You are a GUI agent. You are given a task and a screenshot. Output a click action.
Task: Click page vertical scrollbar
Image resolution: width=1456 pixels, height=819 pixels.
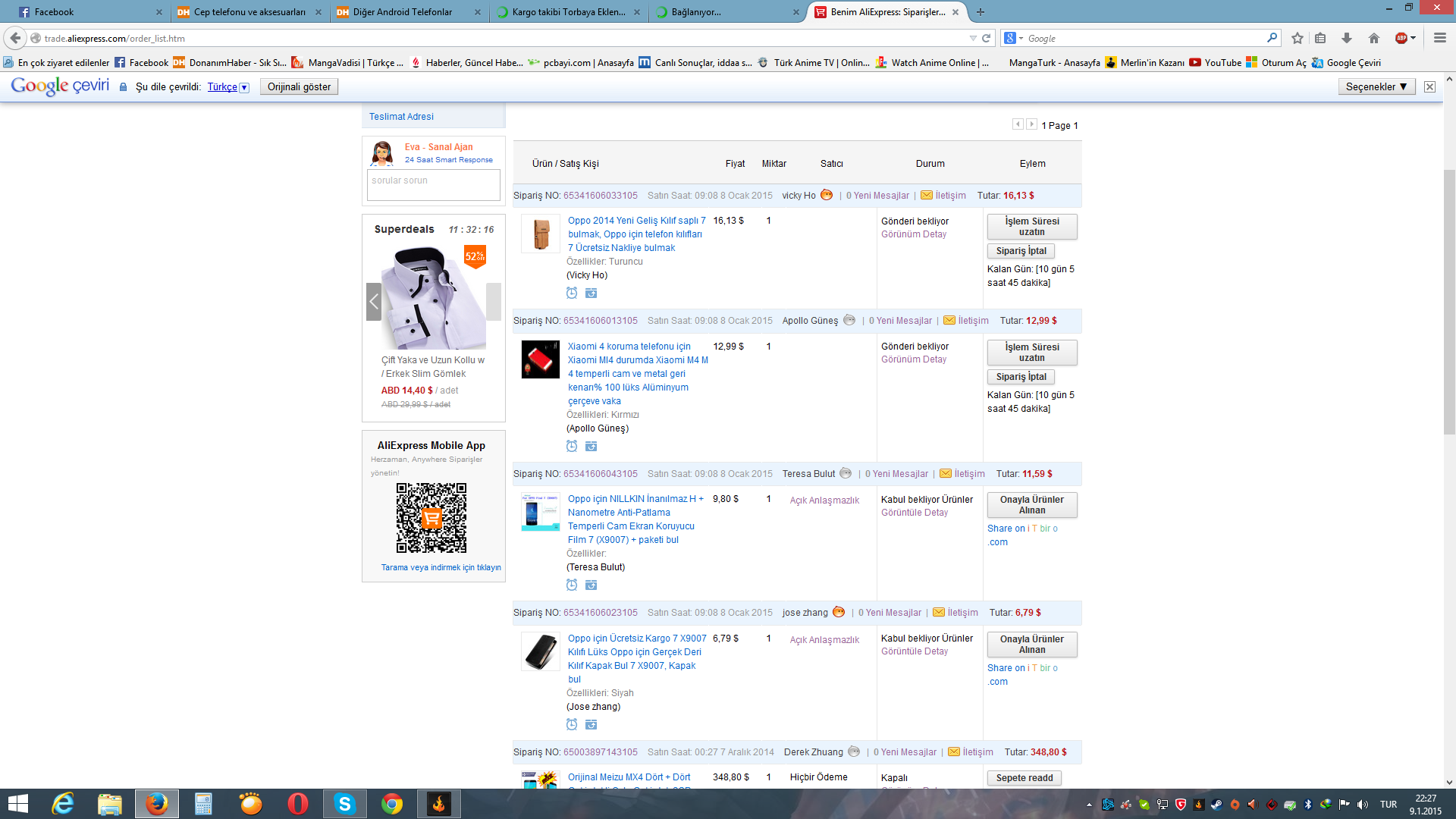pyautogui.click(x=1449, y=302)
